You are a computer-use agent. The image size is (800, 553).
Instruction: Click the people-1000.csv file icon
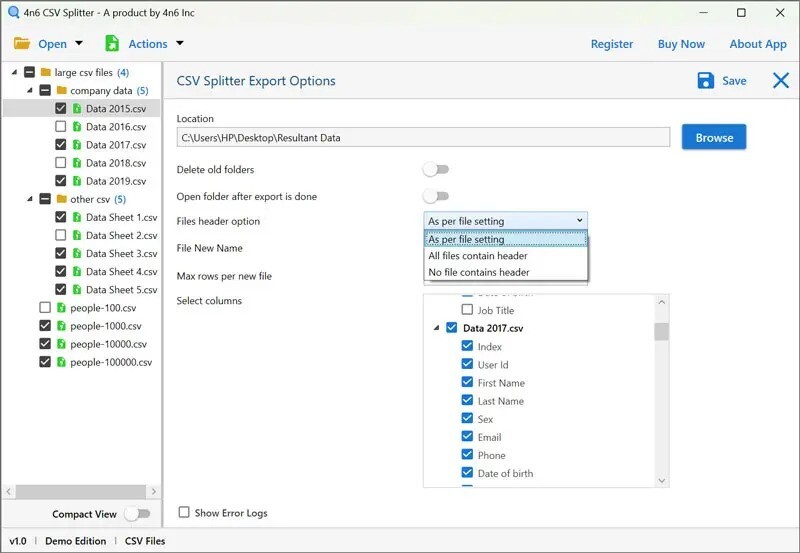(x=61, y=326)
